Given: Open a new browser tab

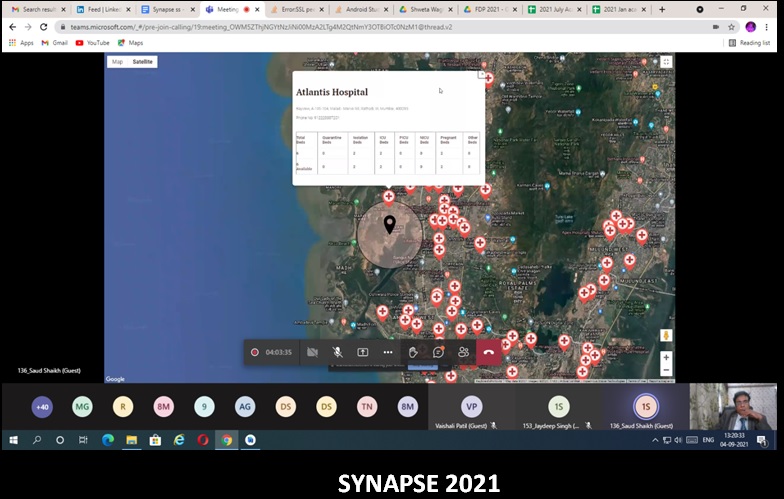Looking at the screenshot, I should click(662, 10).
